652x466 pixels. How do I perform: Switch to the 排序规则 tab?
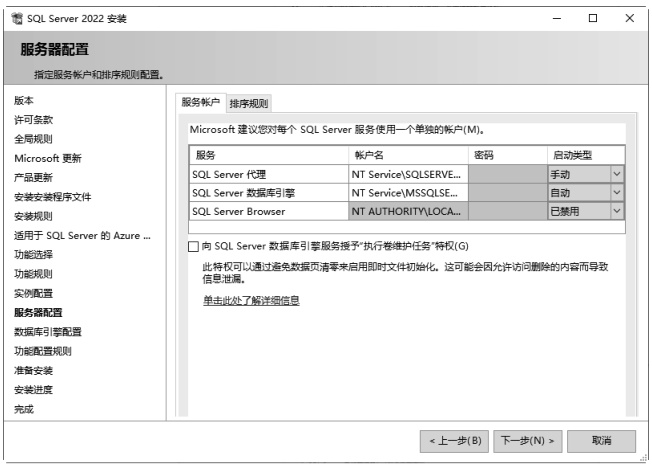point(249,104)
